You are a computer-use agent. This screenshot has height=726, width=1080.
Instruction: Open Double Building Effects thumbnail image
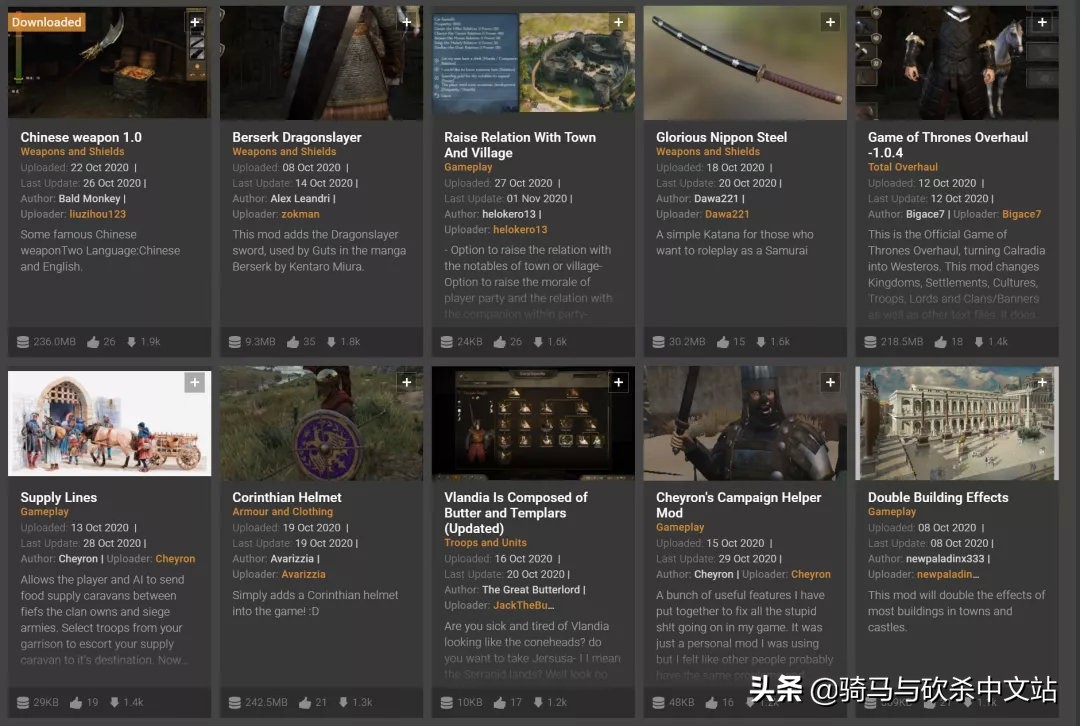click(x=956, y=423)
